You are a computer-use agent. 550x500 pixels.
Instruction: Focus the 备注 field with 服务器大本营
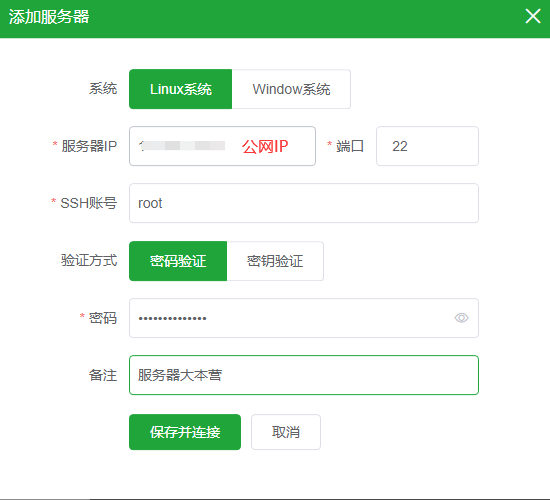[x=304, y=375]
